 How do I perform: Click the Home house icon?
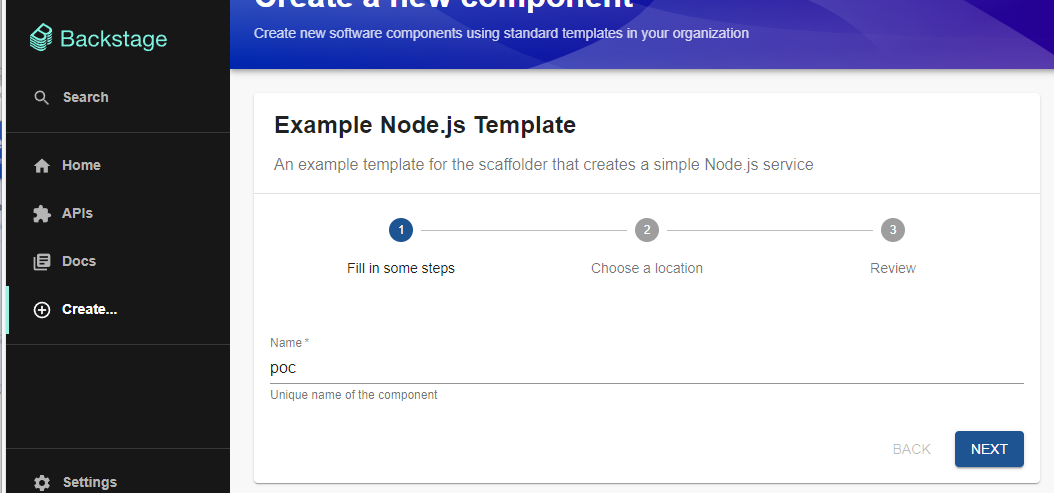point(42,166)
